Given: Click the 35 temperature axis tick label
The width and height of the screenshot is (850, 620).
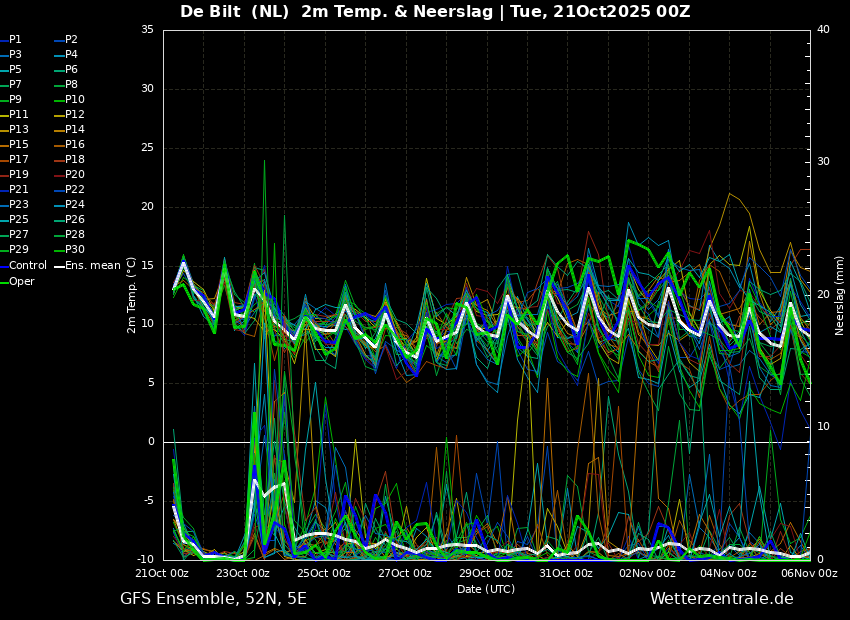Looking at the screenshot, I should point(147,30).
